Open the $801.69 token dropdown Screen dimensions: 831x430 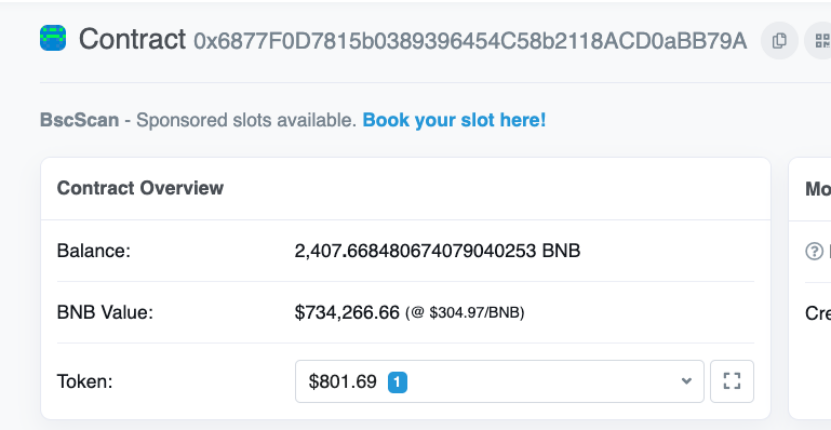coord(499,381)
